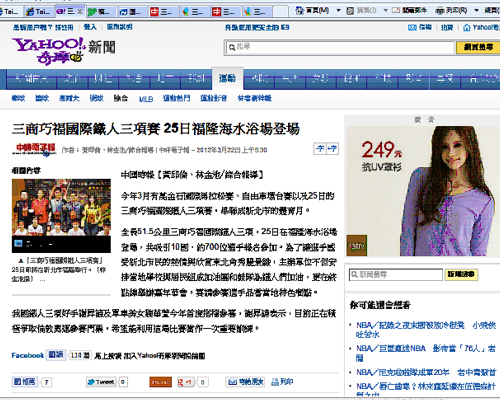
Task: Open the first sports sub-navigation link
Action: pyautogui.click(x=18, y=98)
